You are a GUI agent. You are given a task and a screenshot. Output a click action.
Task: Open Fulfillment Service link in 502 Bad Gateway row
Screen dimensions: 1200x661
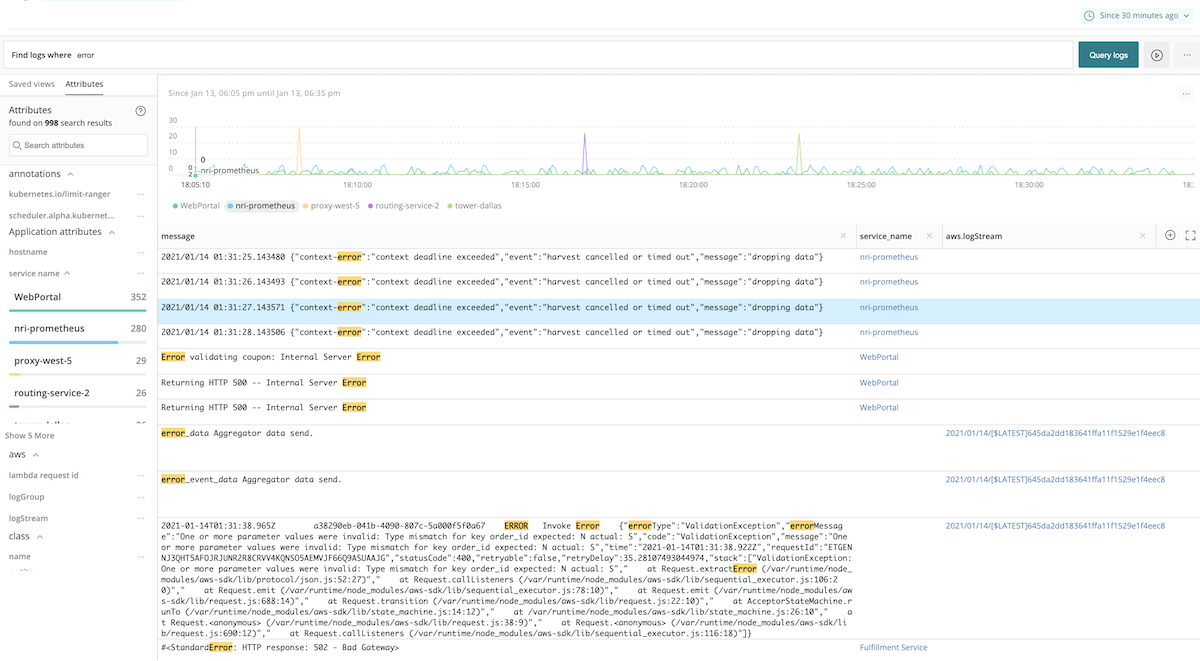click(x=893, y=648)
